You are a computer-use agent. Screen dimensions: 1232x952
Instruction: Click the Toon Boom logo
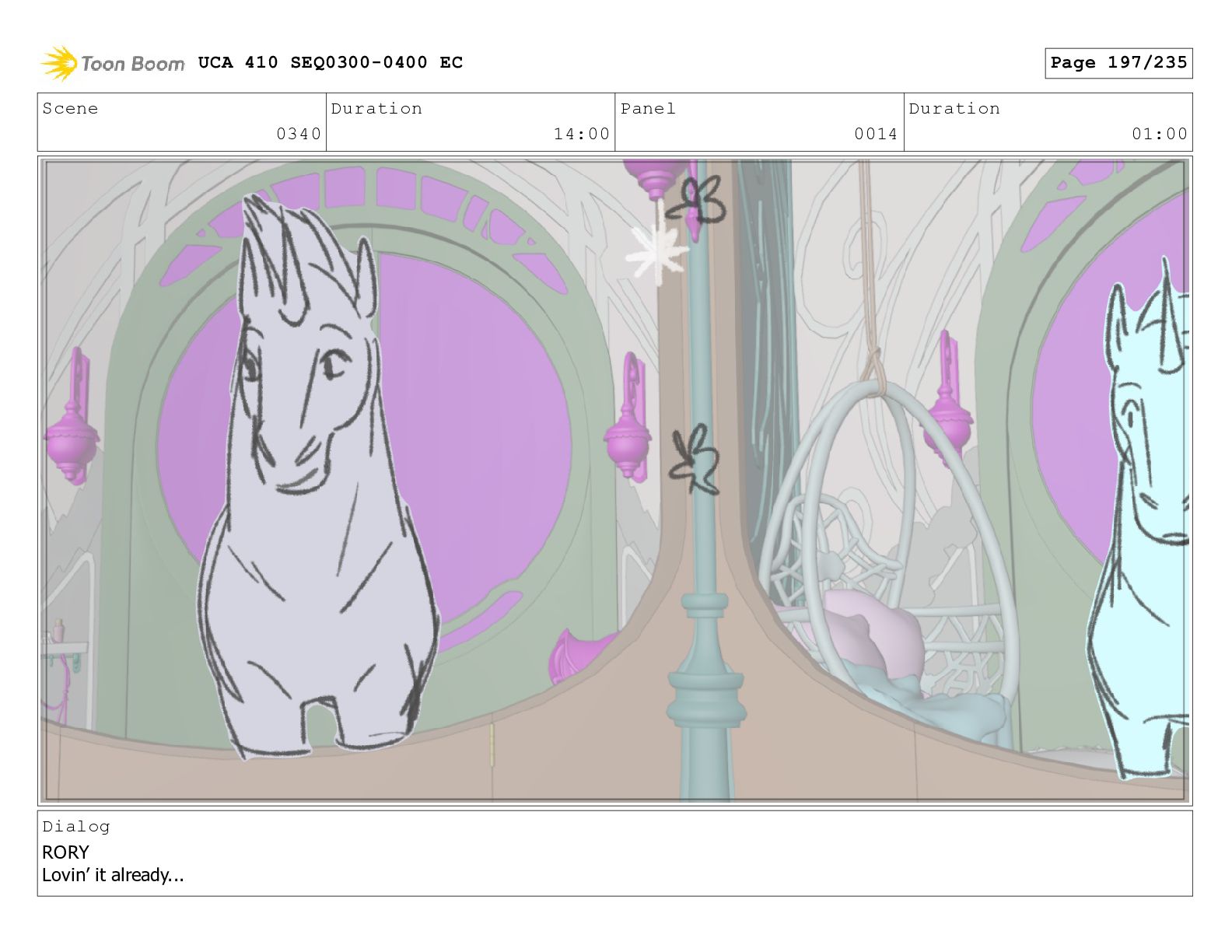tap(113, 63)
